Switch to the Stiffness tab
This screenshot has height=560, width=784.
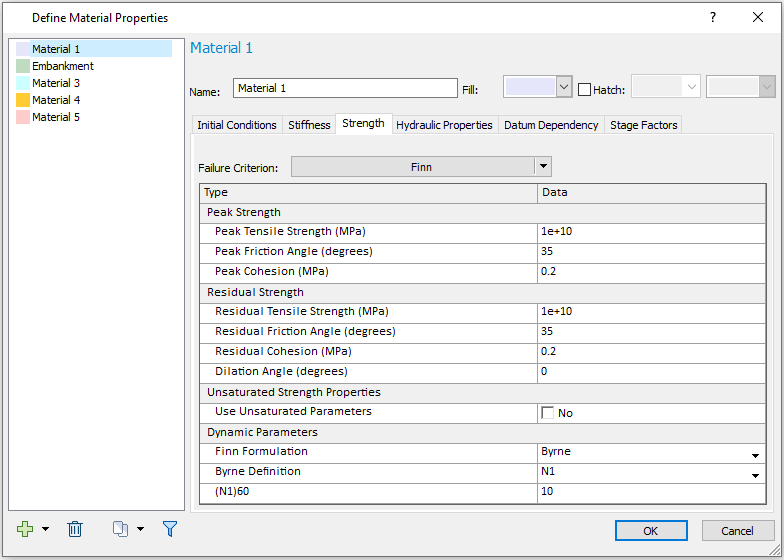point(309,125)
